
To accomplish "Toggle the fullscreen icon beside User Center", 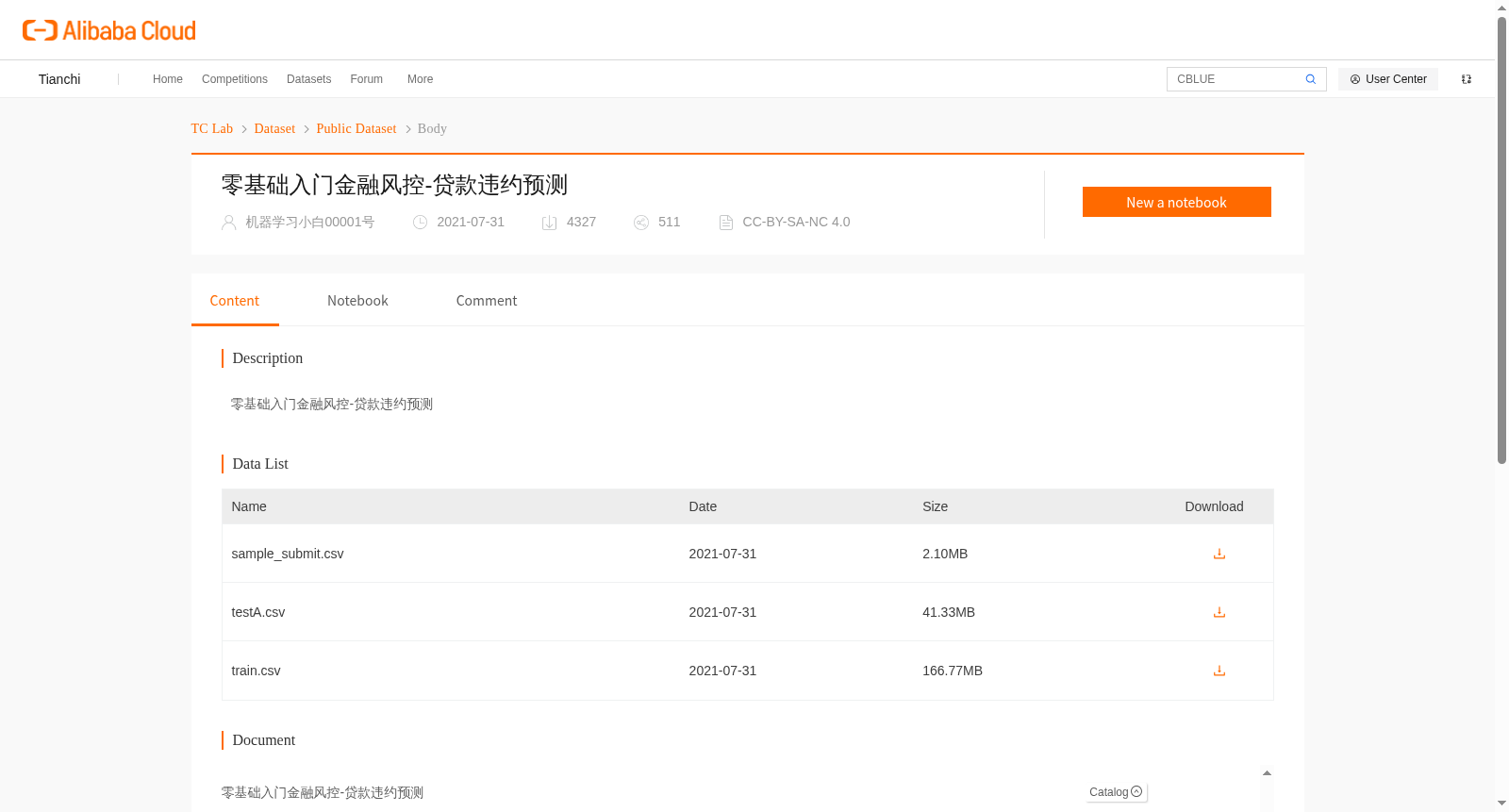I will click(x=1467, y=79).
